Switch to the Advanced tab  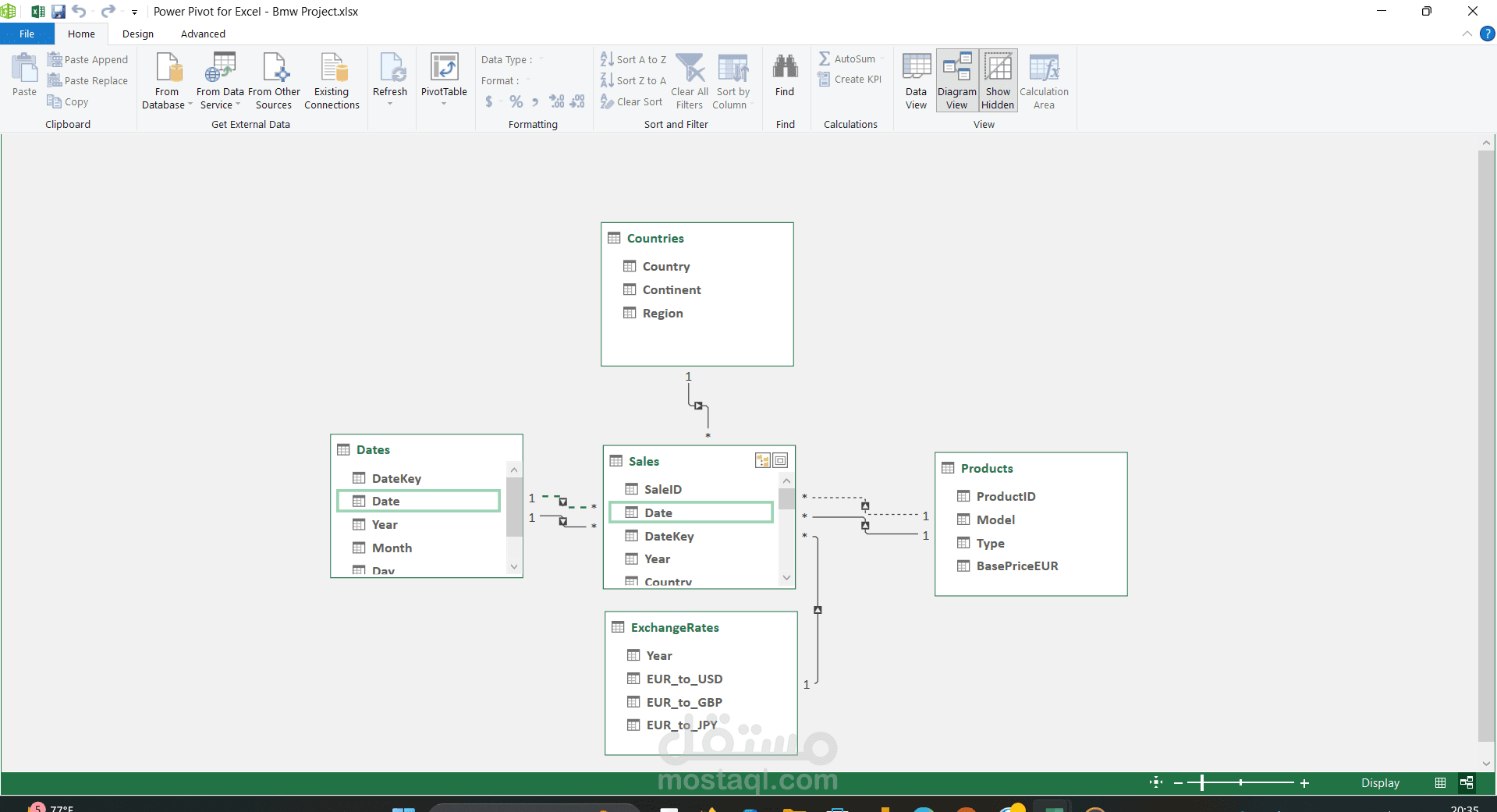click(x=203, y=34)
